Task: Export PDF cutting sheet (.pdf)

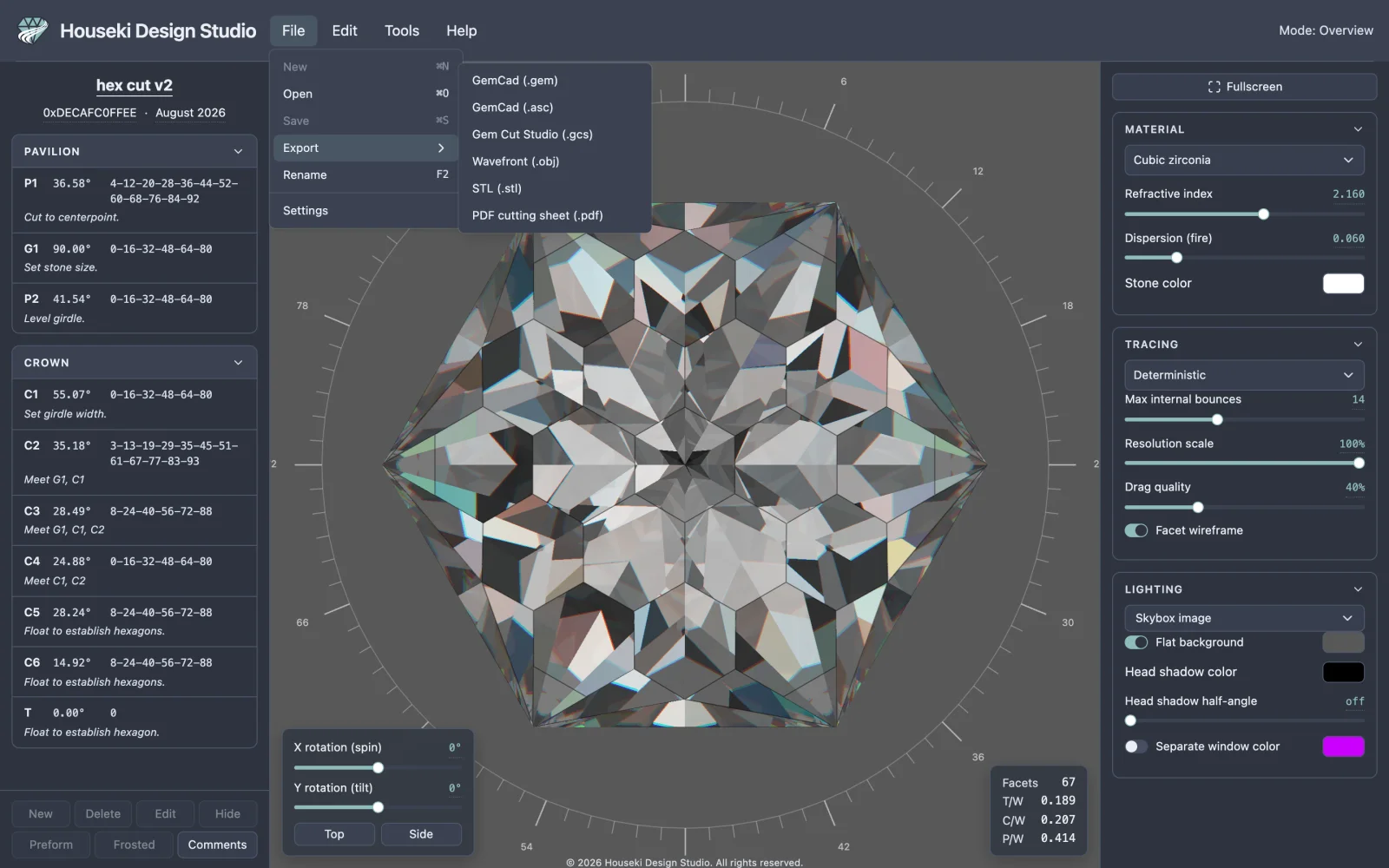Action: (x=555, y=215)
